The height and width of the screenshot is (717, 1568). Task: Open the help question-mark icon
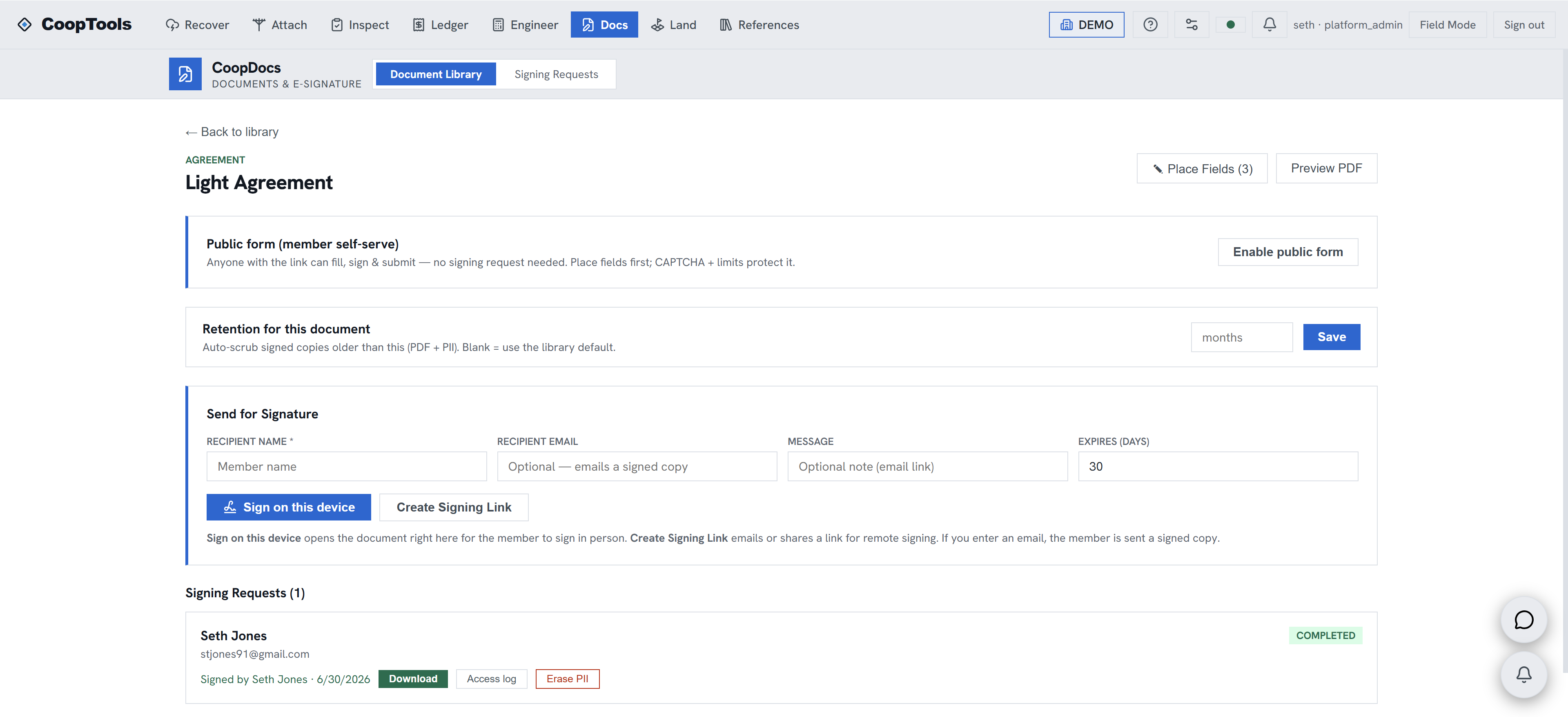pyautogui.click(x=1150, y=25)
